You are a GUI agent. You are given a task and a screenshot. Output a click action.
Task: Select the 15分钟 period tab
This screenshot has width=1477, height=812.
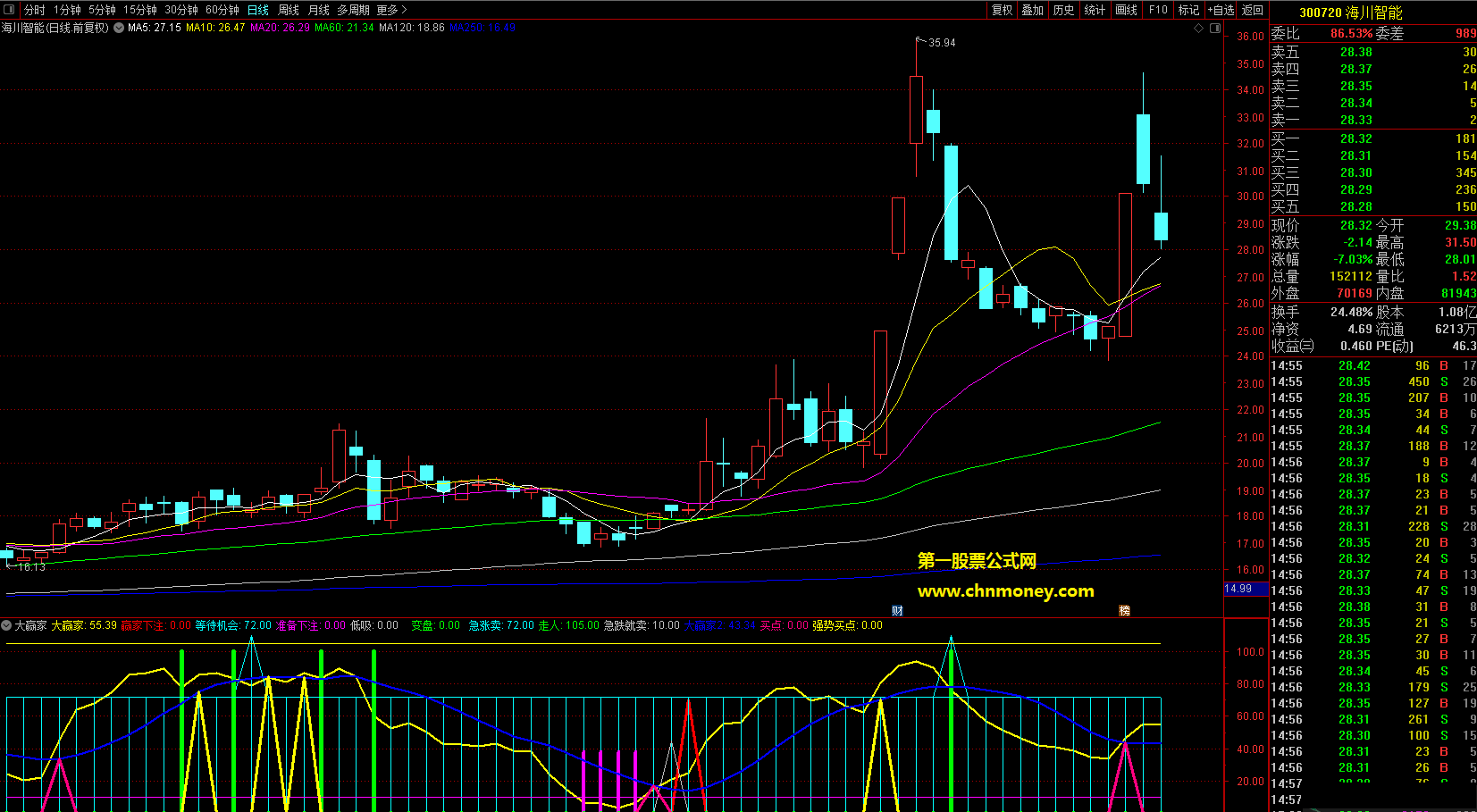(x=140, y=10)
